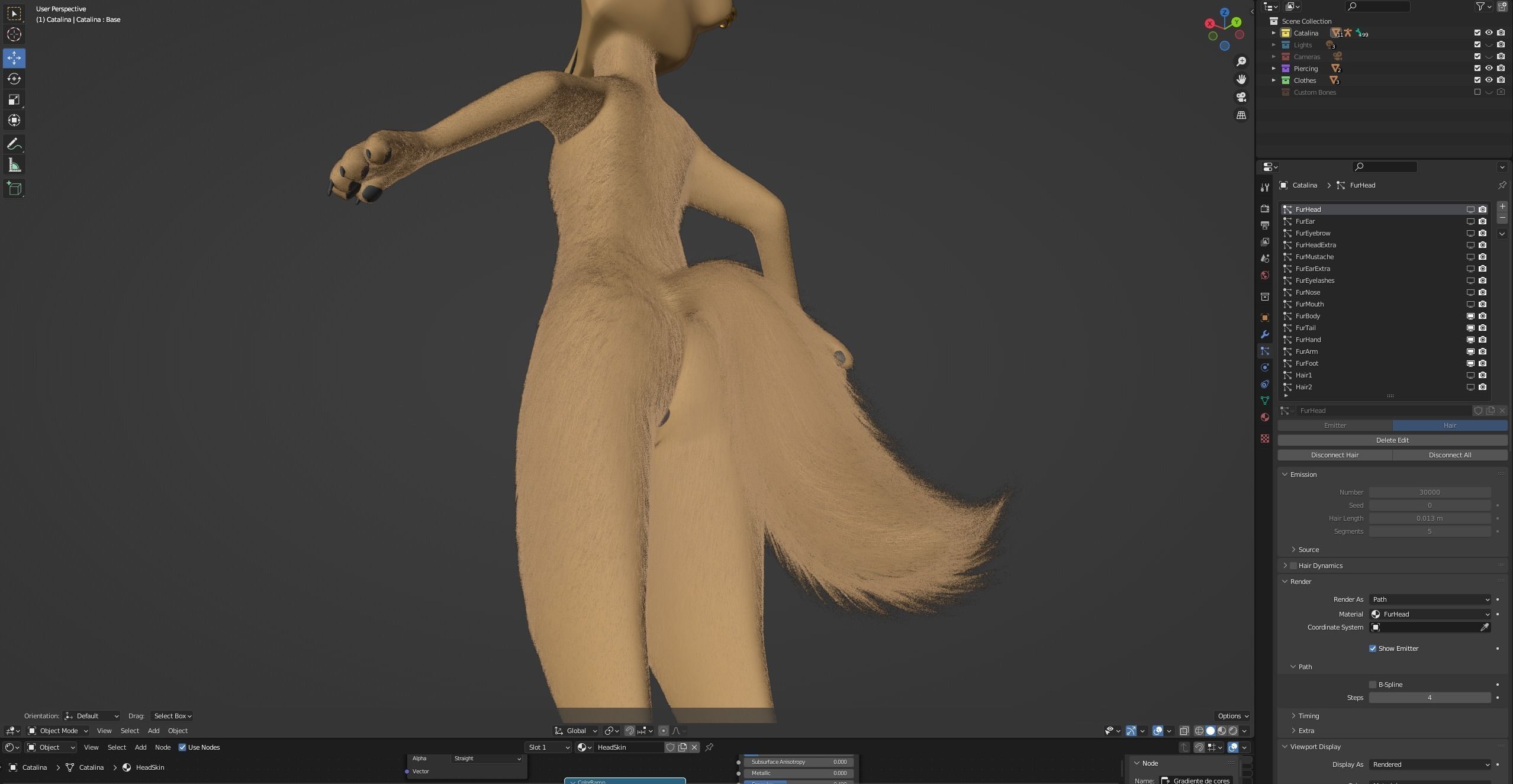
Task: Open the viewport Add menu
Action: point(153,731)
